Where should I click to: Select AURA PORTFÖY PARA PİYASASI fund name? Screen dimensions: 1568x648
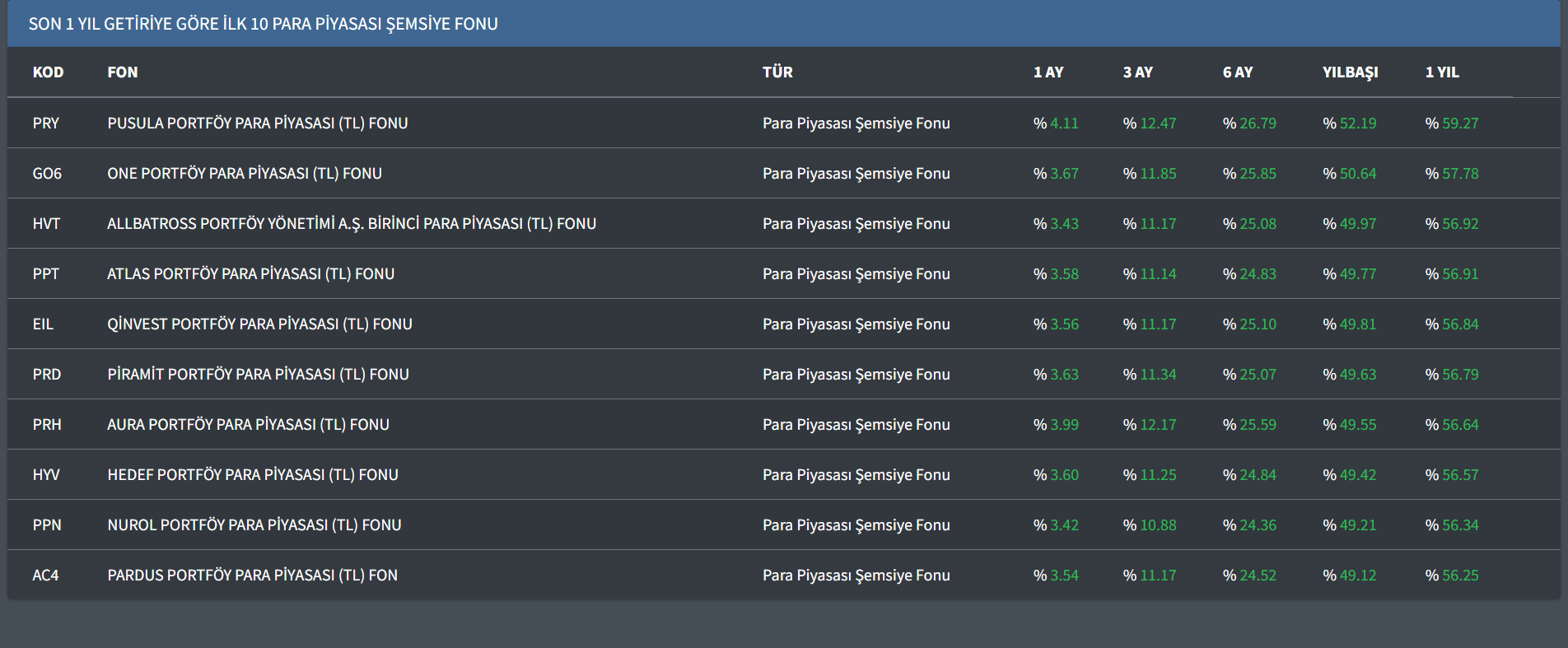tap(248, 425)
